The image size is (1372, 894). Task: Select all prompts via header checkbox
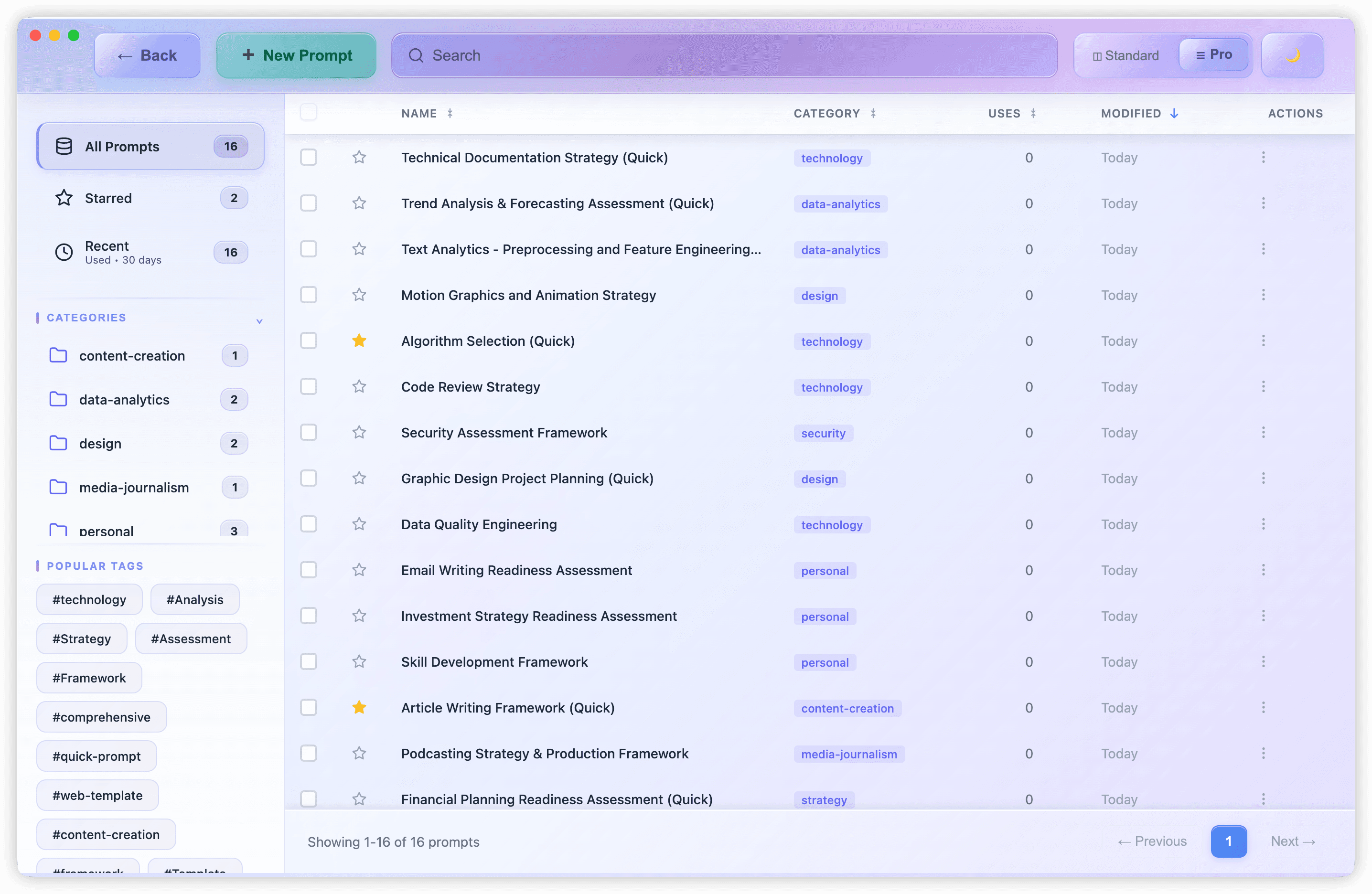click(309, 112)
